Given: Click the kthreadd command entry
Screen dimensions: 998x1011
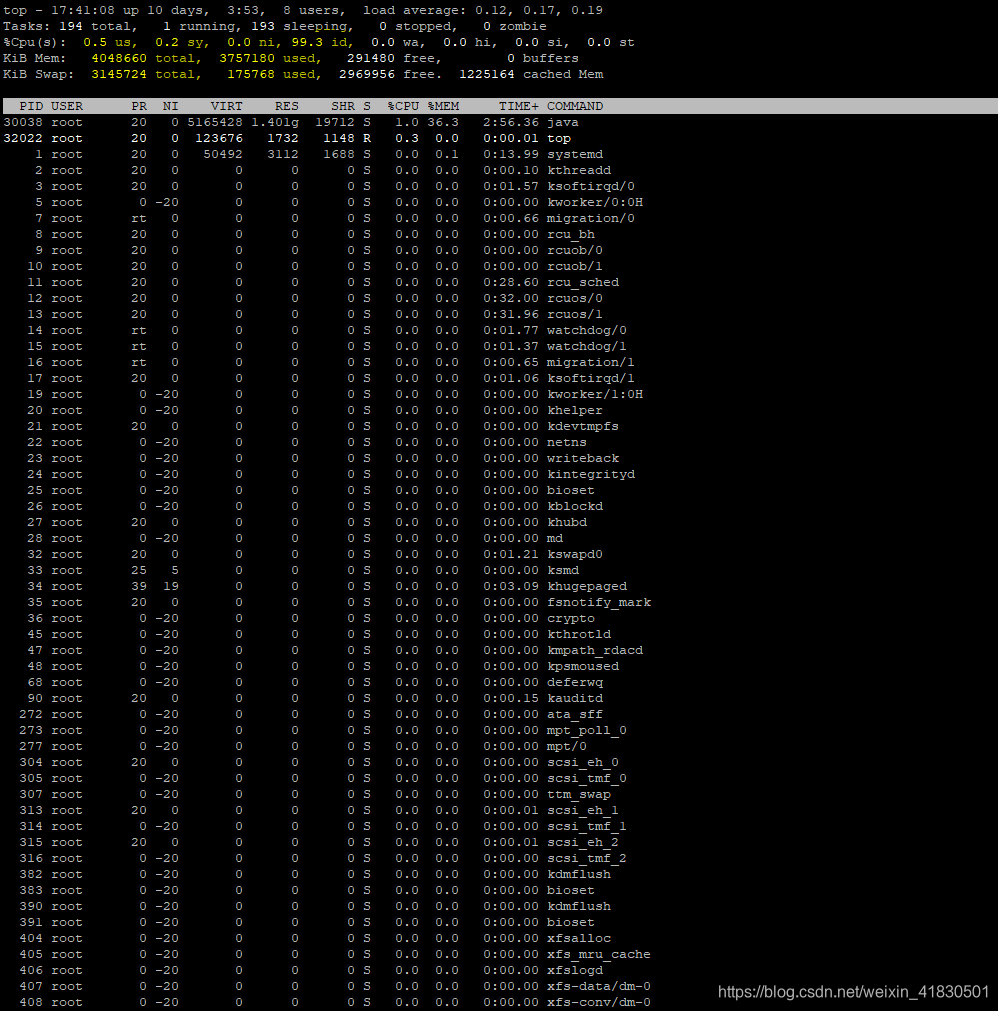Looking at the screenshot, I should pyautogui.click(x=579, y=170).
